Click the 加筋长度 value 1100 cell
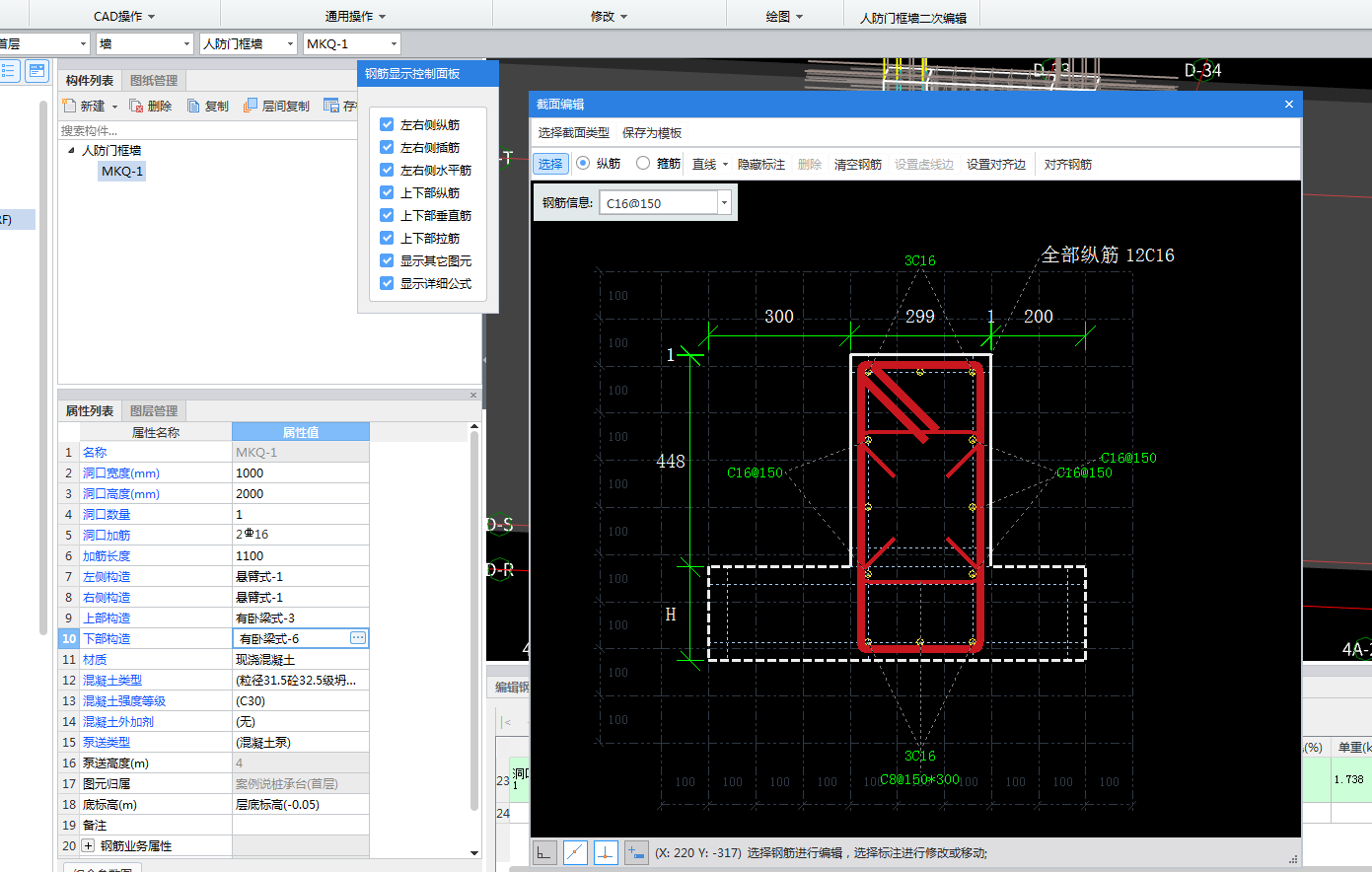The width and height of the screenshot is (1372, 872). (301, 556)
